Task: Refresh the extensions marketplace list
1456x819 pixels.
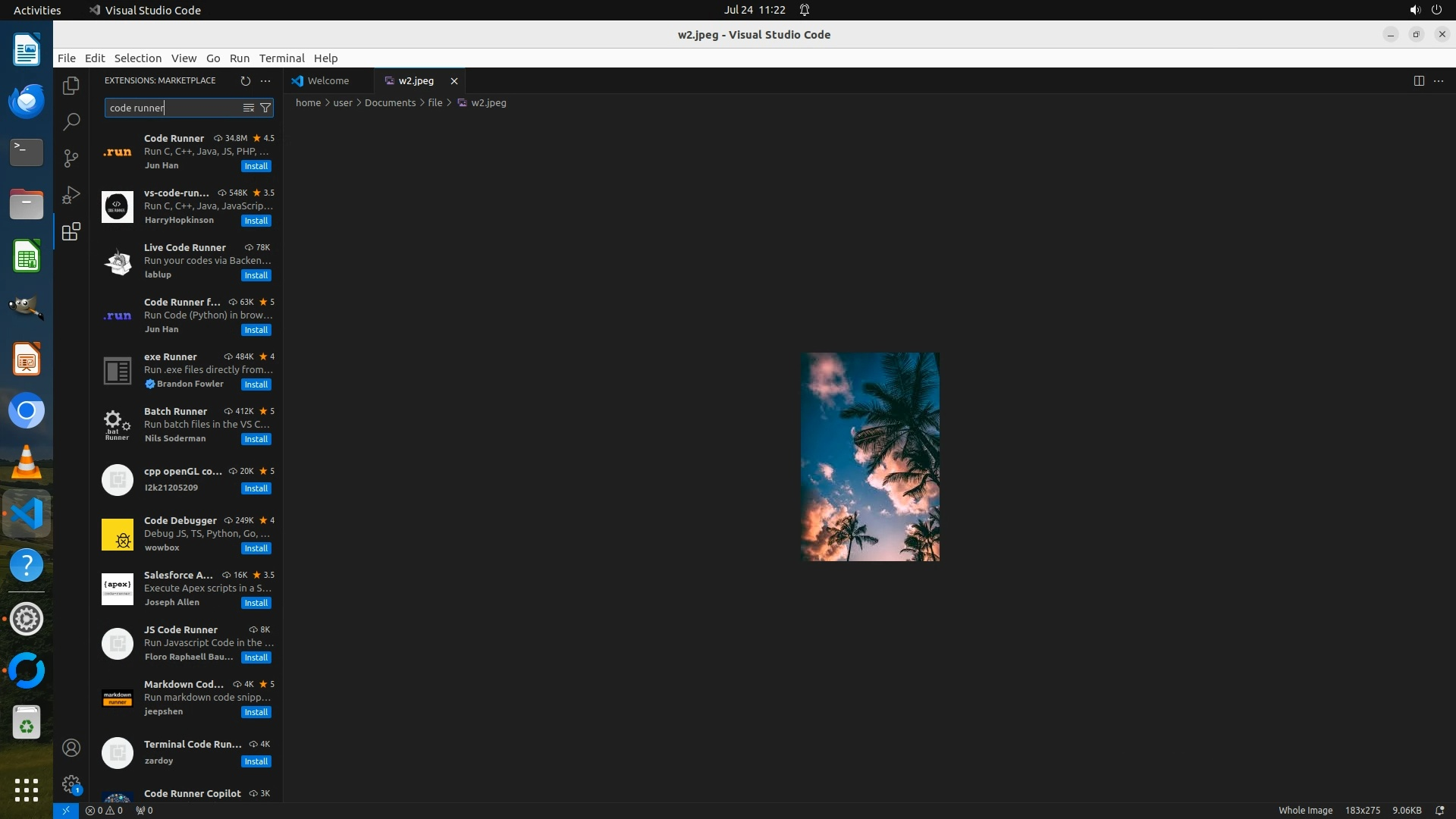Action: 245,80
